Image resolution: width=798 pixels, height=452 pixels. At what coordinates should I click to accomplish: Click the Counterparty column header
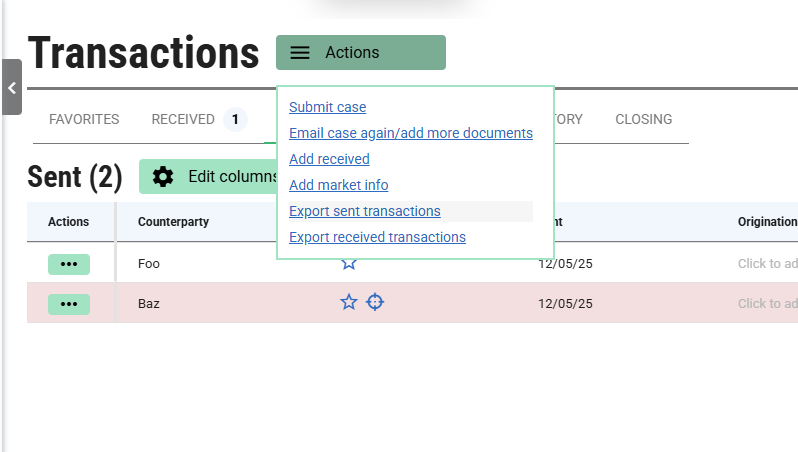point(173,222)
